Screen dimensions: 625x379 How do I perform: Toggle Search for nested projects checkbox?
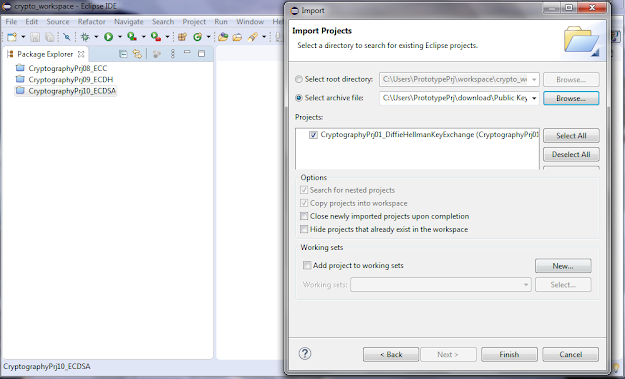pyautogui.click(x=304, y=190)
